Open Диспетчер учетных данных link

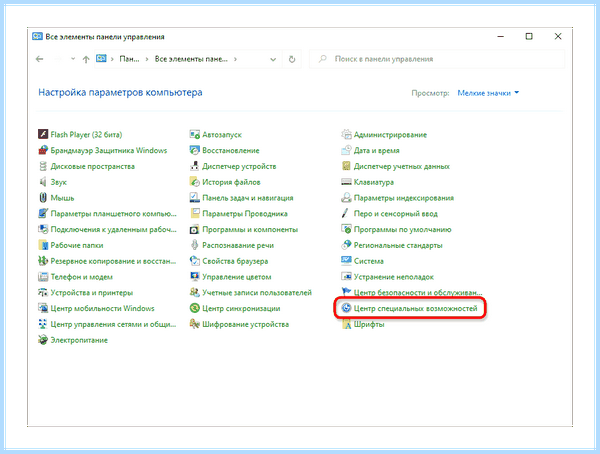[402, 166]
